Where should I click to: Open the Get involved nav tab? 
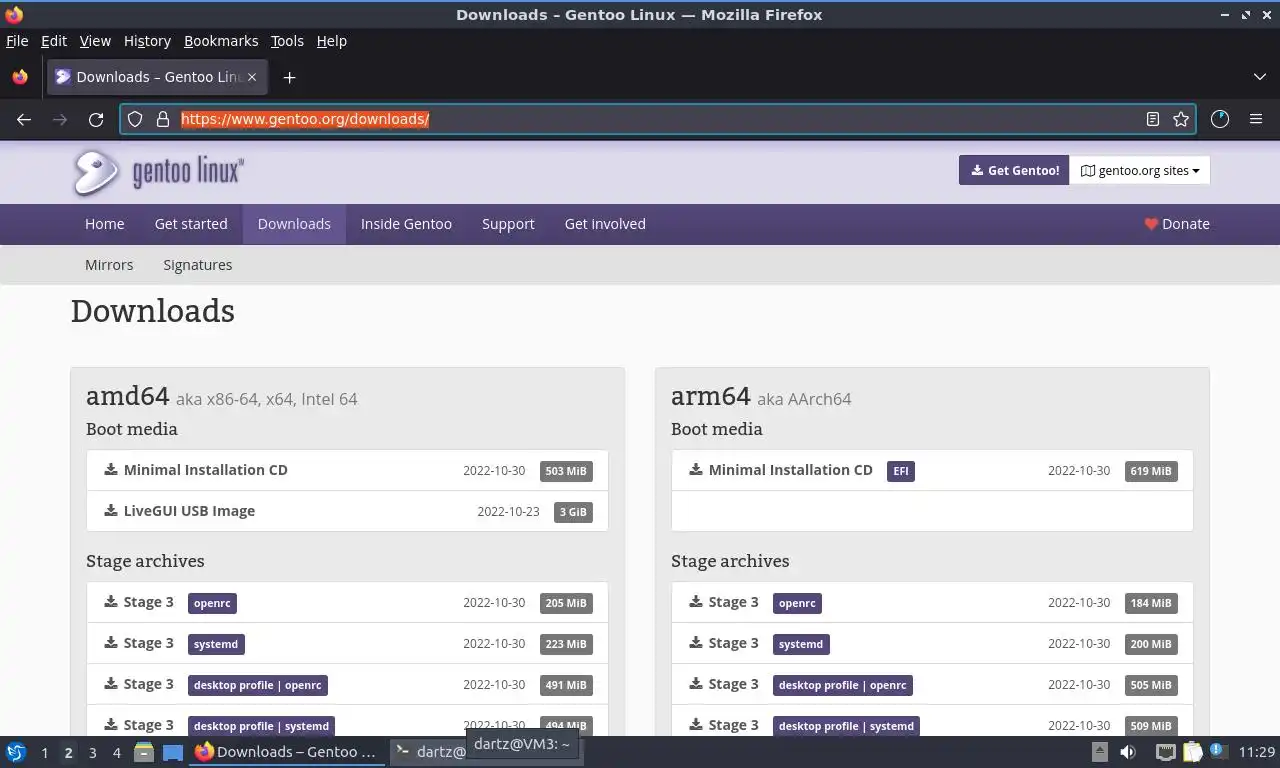coord(605,224)
